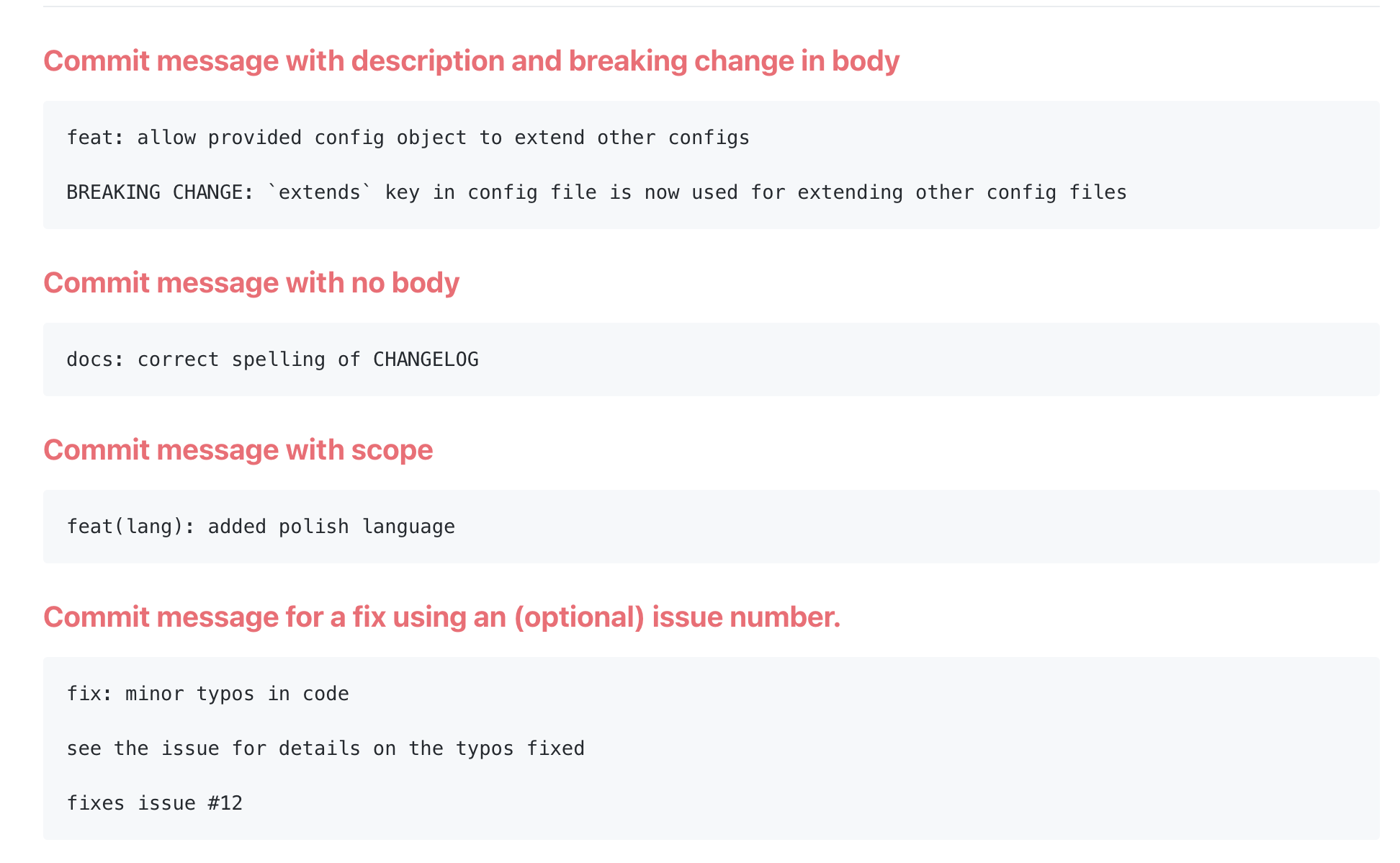1400x863 pixels.
Task: Open the "Commit message with scope" heading
Action: point(238,450)
